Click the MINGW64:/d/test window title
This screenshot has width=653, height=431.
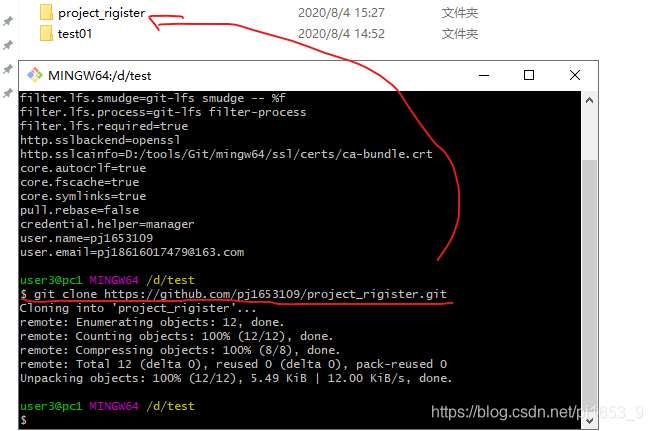tap(100, 76)
